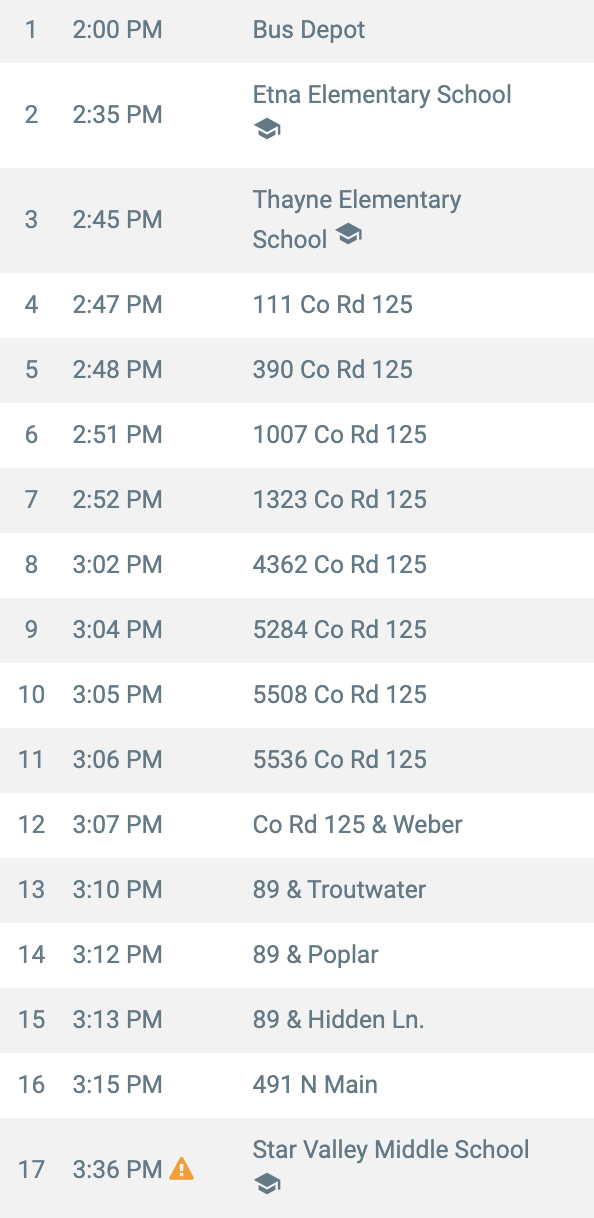594x1218 pixels.
Task: Choose the 1007 Co Rd 125 stop
Action: [297, 435]
